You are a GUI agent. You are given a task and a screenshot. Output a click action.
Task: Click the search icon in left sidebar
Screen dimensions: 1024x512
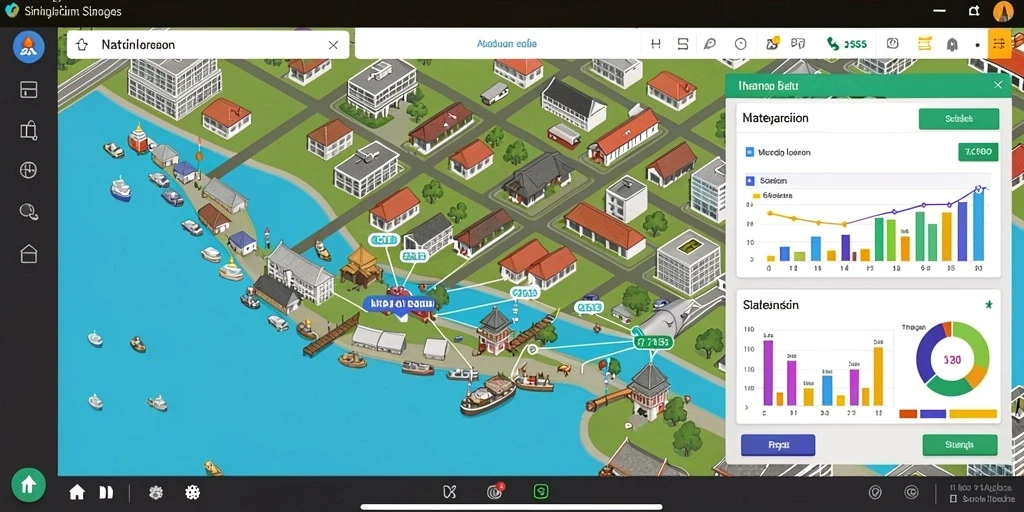click(28, 211)
